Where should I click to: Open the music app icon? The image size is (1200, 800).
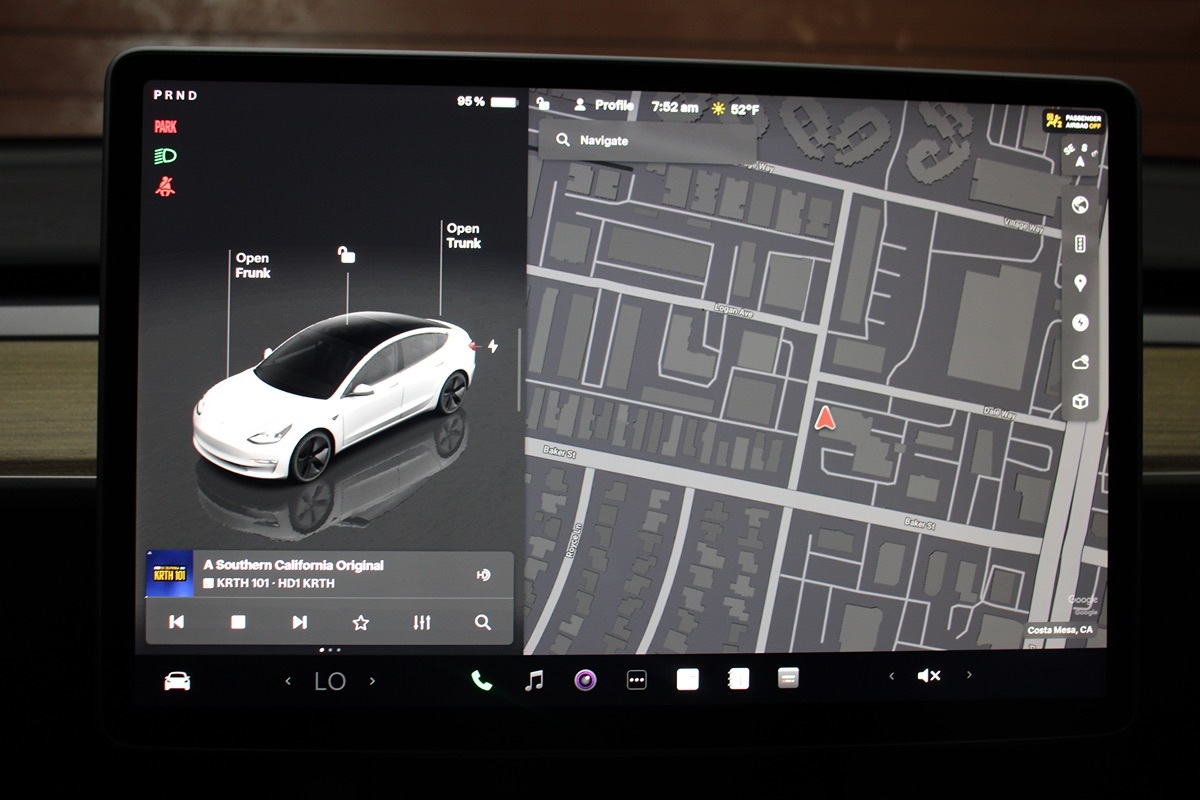click(535, 681)
